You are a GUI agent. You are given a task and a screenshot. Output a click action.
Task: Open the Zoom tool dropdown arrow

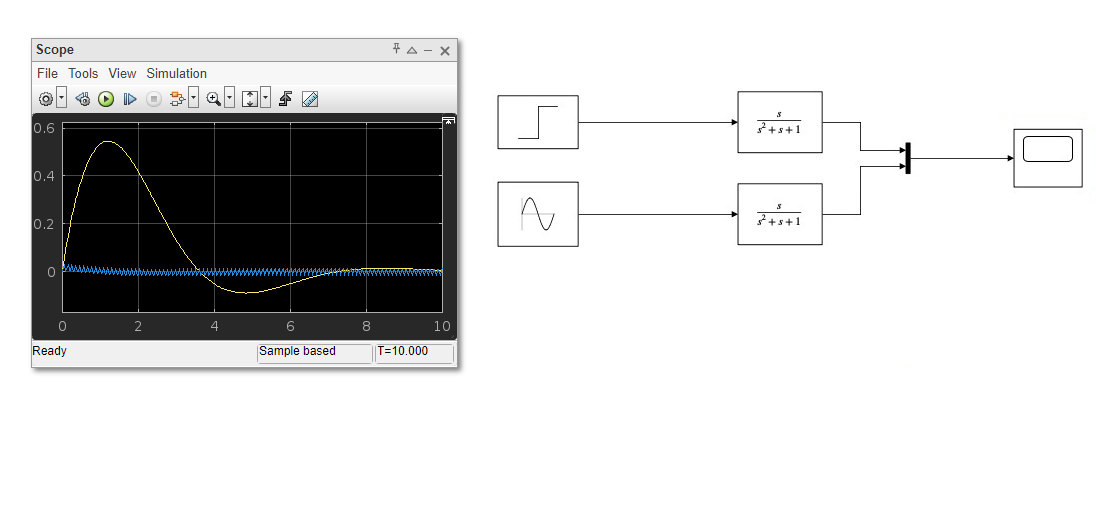(229, 99)
